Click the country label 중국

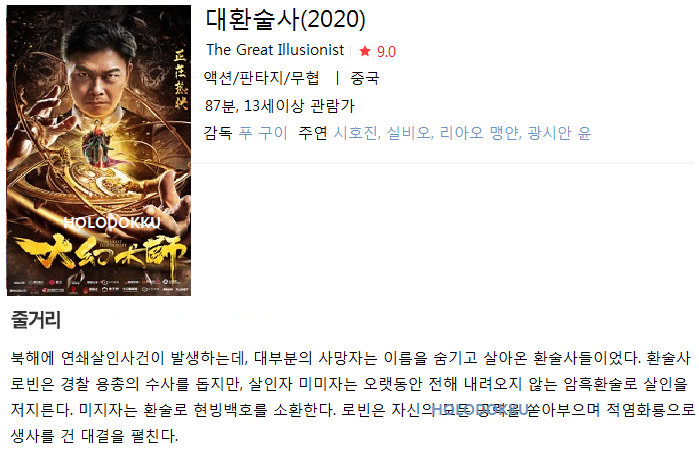[365, 78]
